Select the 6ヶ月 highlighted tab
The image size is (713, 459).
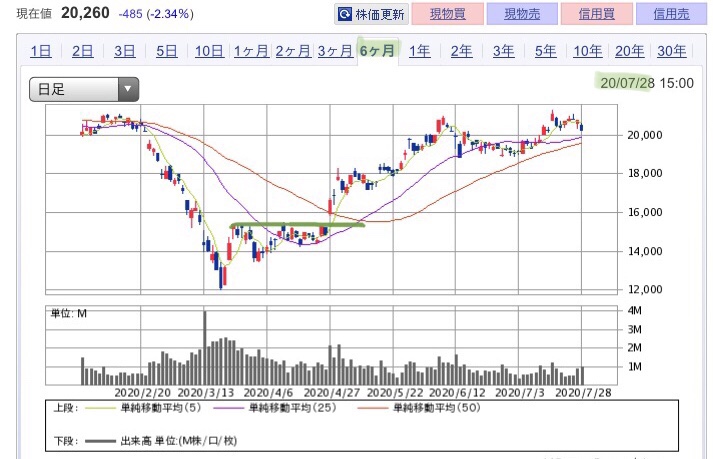377,51
